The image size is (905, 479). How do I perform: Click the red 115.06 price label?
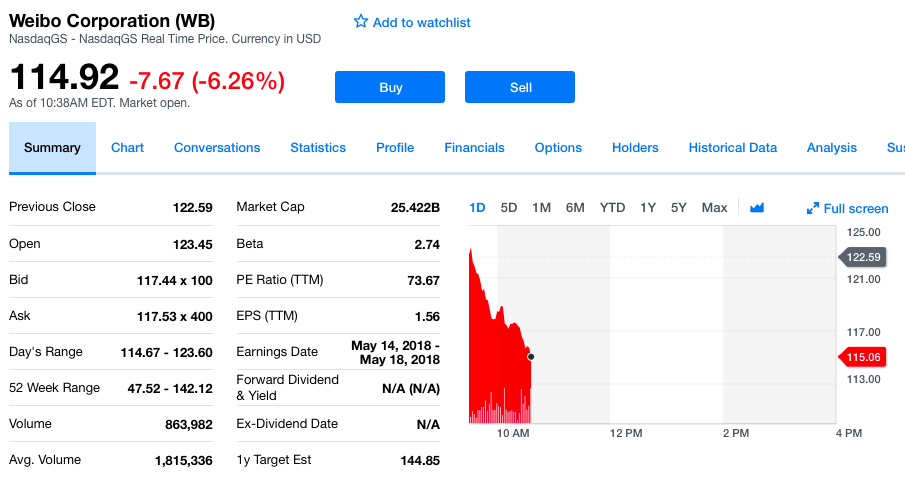tap(862, 357)
